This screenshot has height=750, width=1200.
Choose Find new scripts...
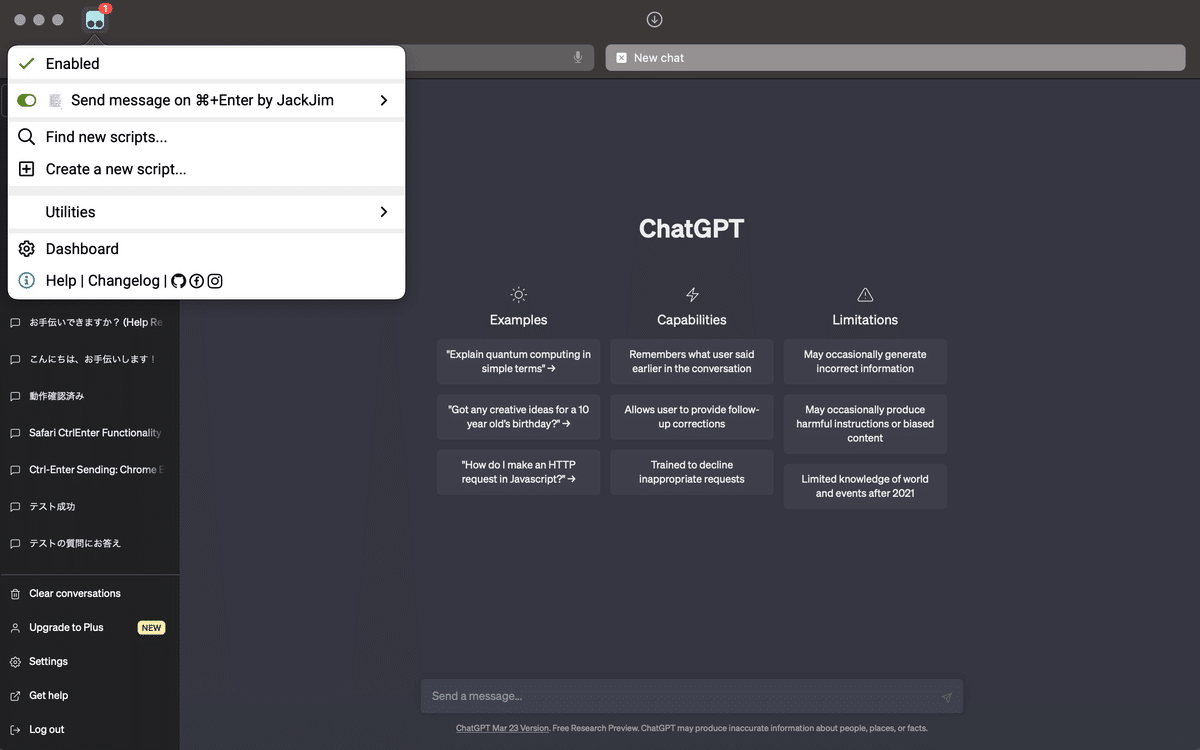click(x=106, y=137)
